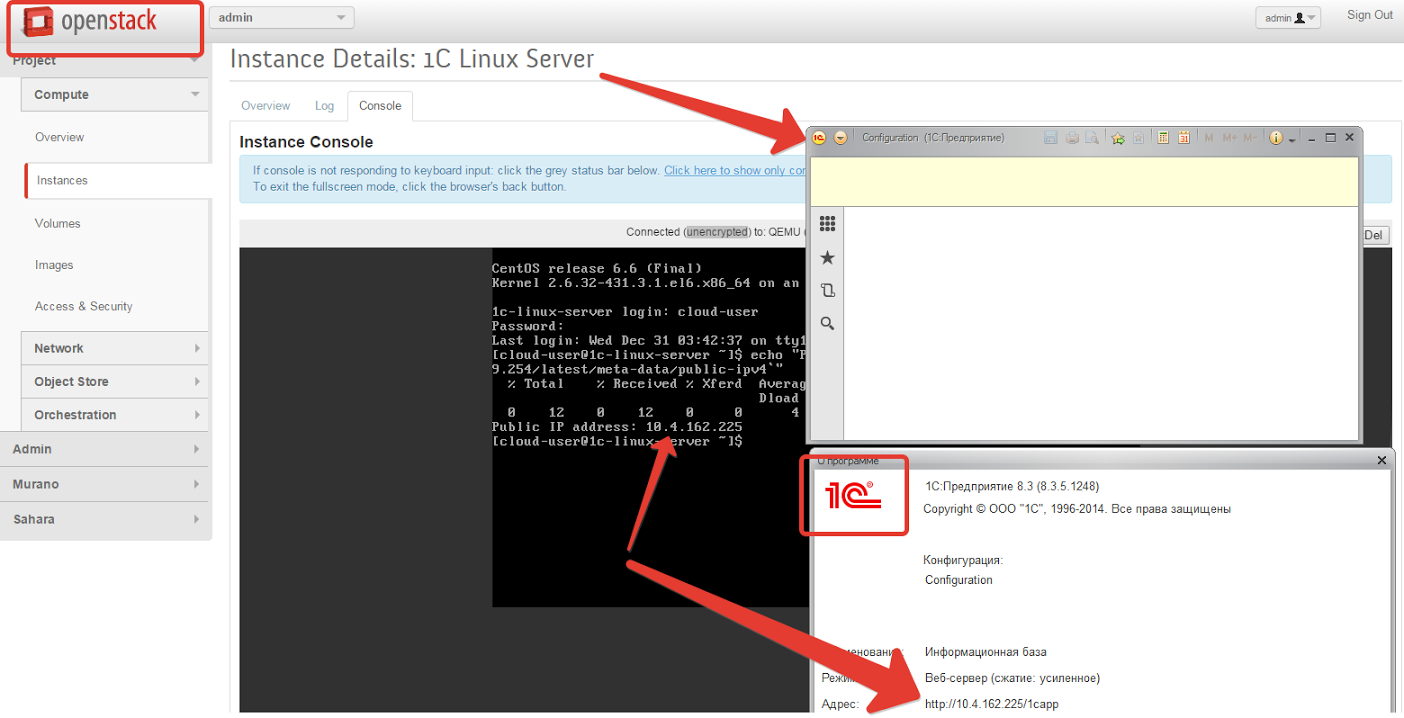
Task: Click the 1C main menu round icon
Action: click(819, 138)
